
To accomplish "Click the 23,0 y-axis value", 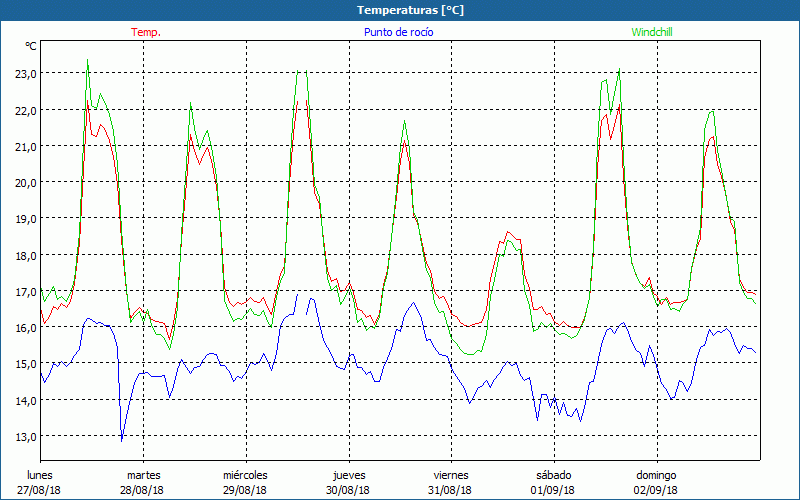I will 26,73.
